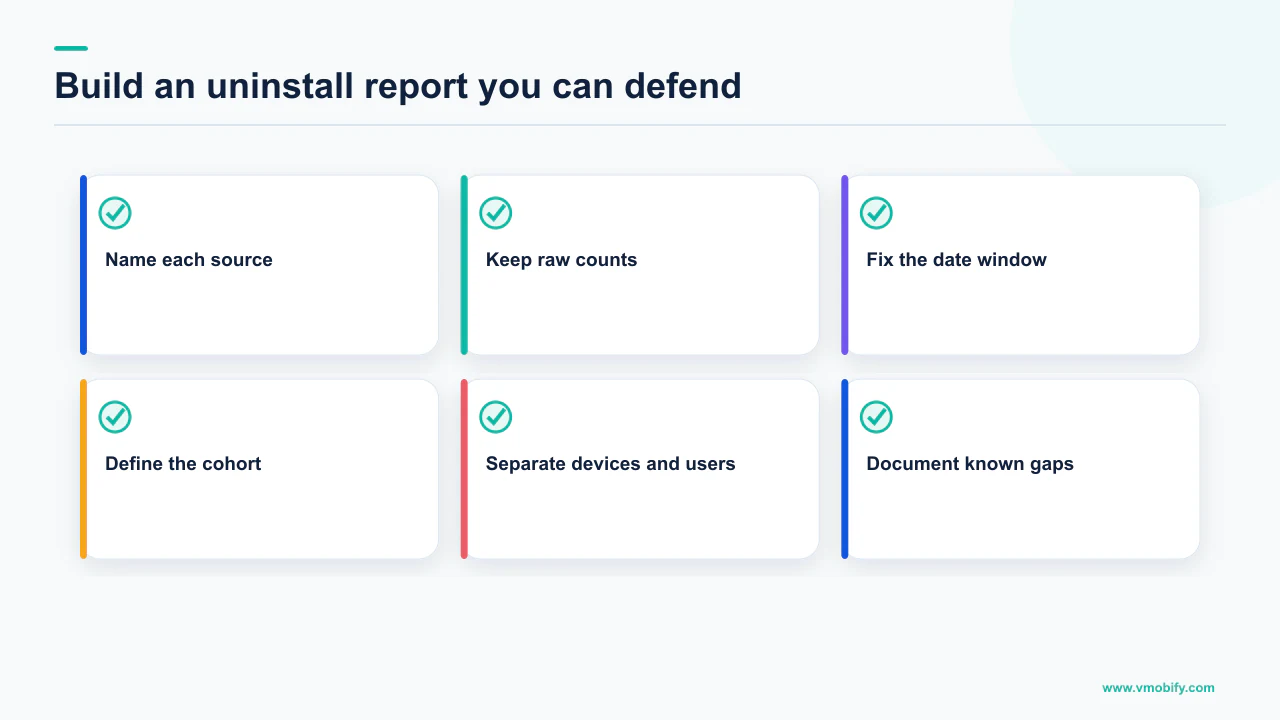Select the 'Separate devices and users' text

(610, 464)
